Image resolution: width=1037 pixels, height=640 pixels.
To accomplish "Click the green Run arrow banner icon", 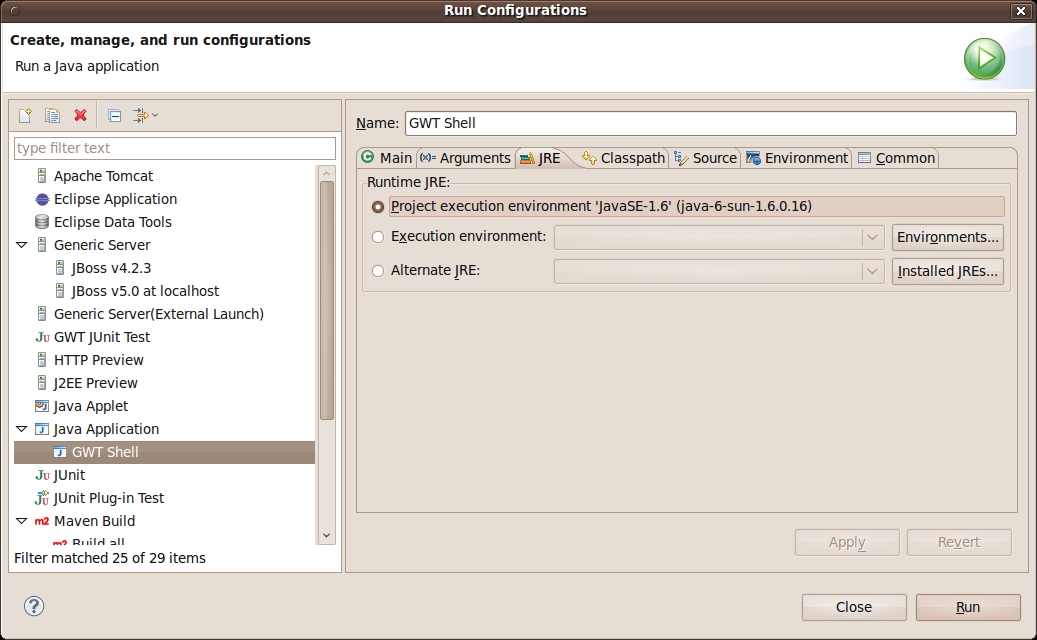I will [x=984, y=59].
